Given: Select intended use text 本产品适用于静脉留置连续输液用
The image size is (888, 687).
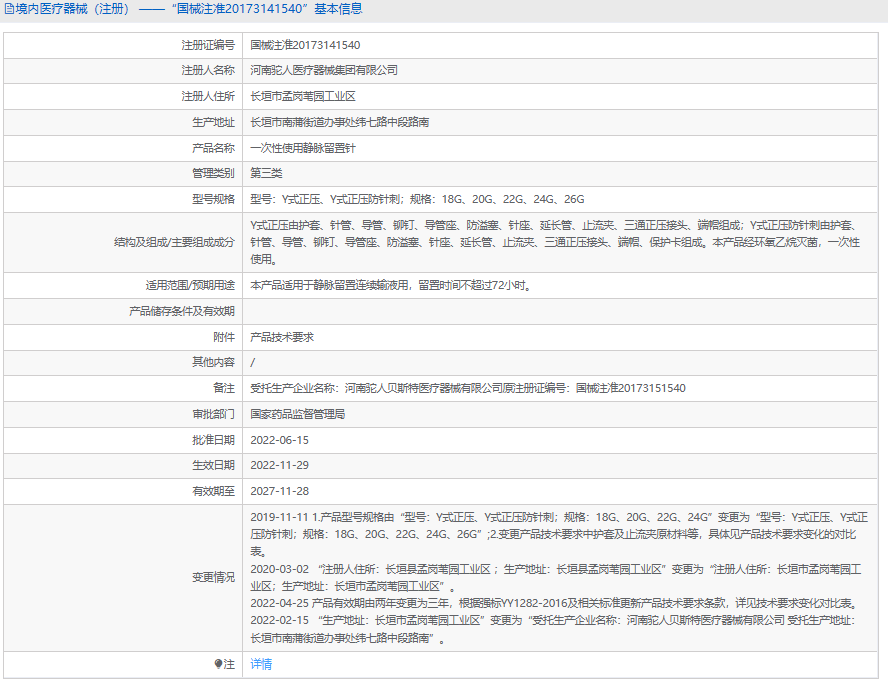Looking at the screenshot, I should pyautogui.click(x=391, y=285).
